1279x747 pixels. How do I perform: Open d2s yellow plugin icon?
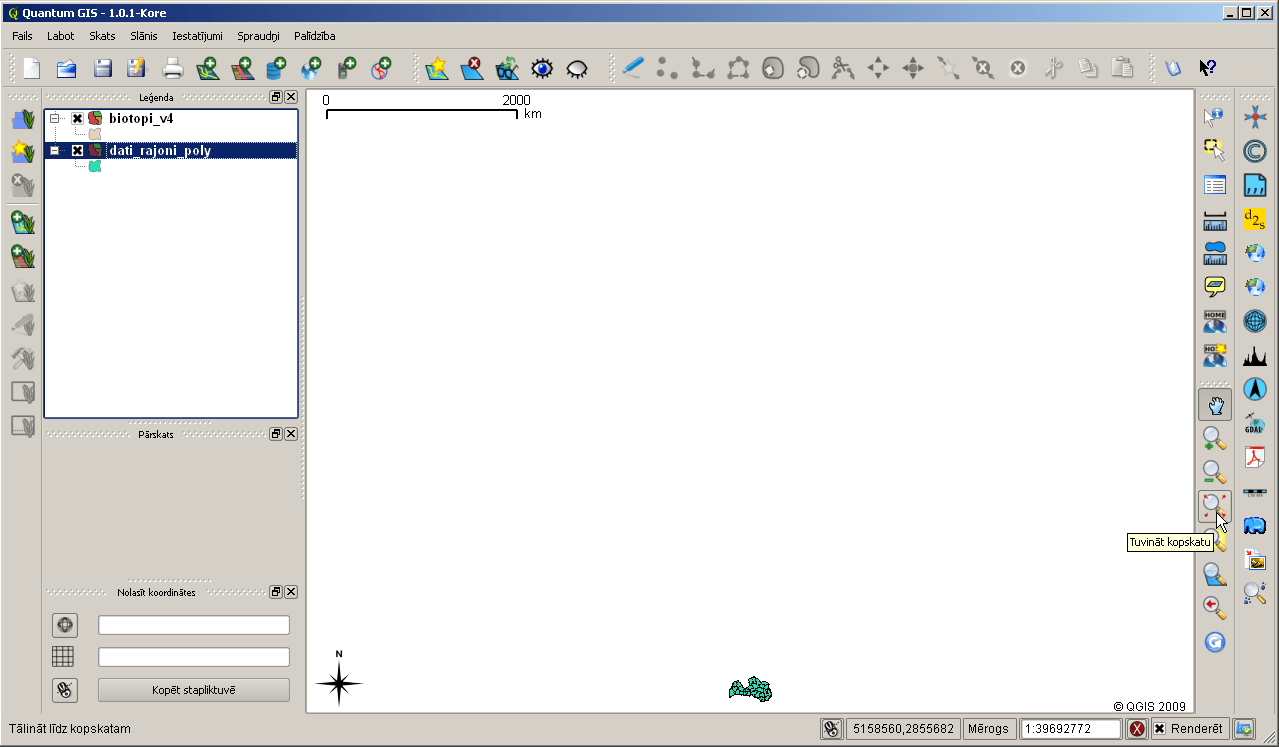[1255, 219]
